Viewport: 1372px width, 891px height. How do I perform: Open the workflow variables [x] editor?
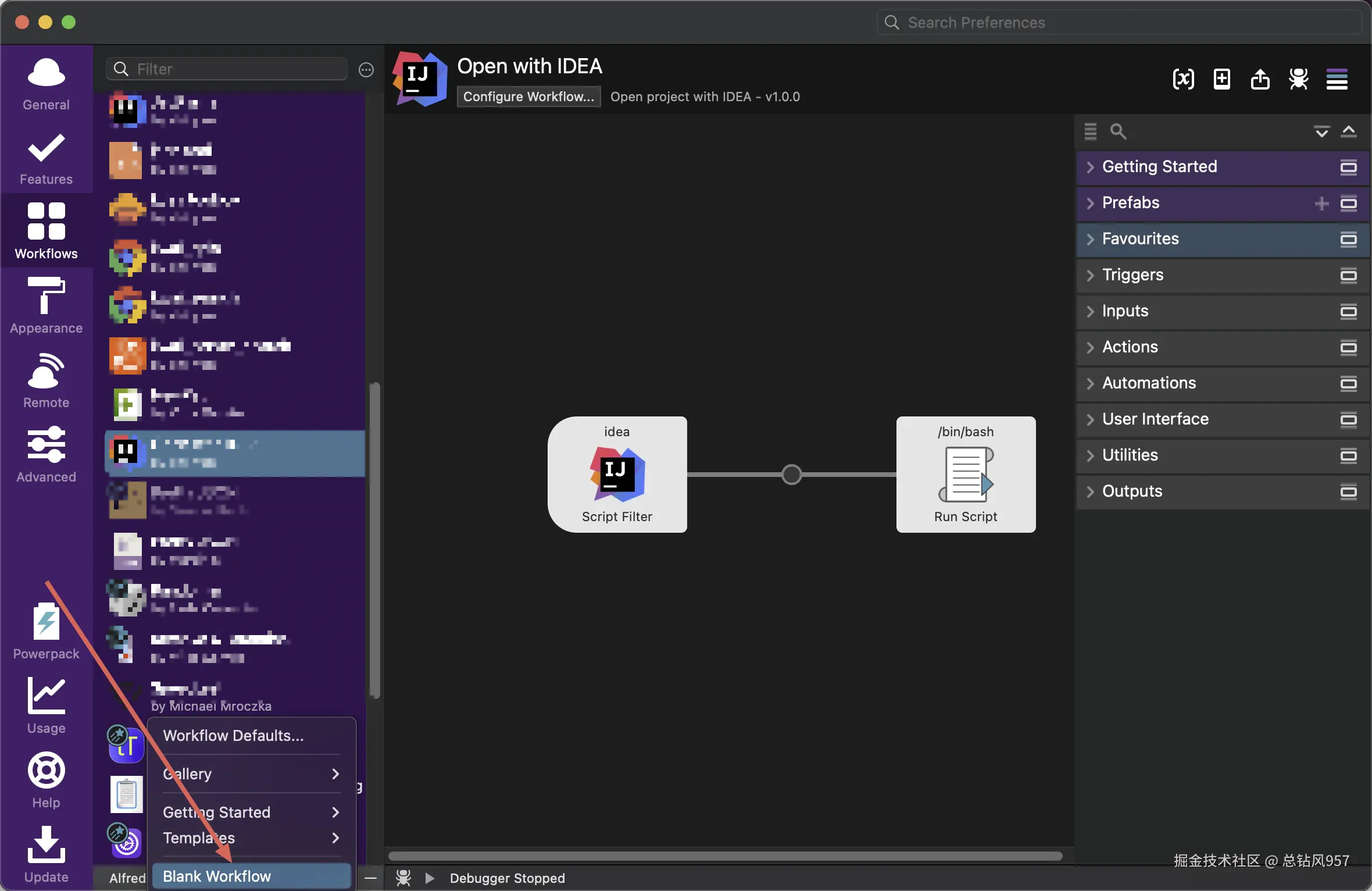click(1183, 79)
